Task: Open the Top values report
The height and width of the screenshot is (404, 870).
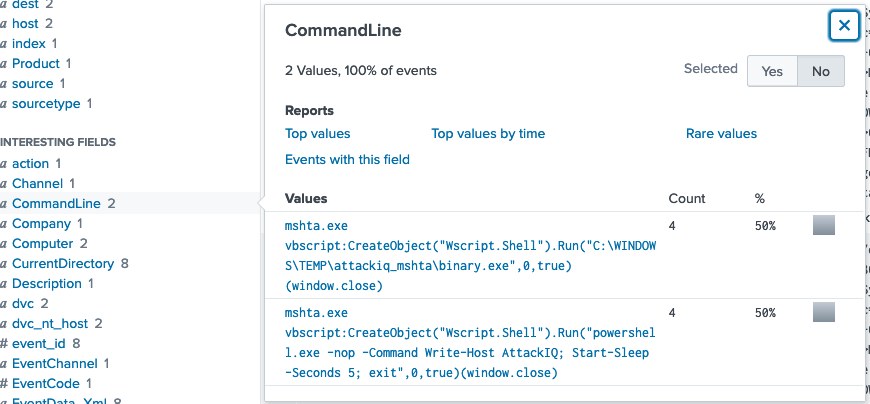Action: (317, 133)
